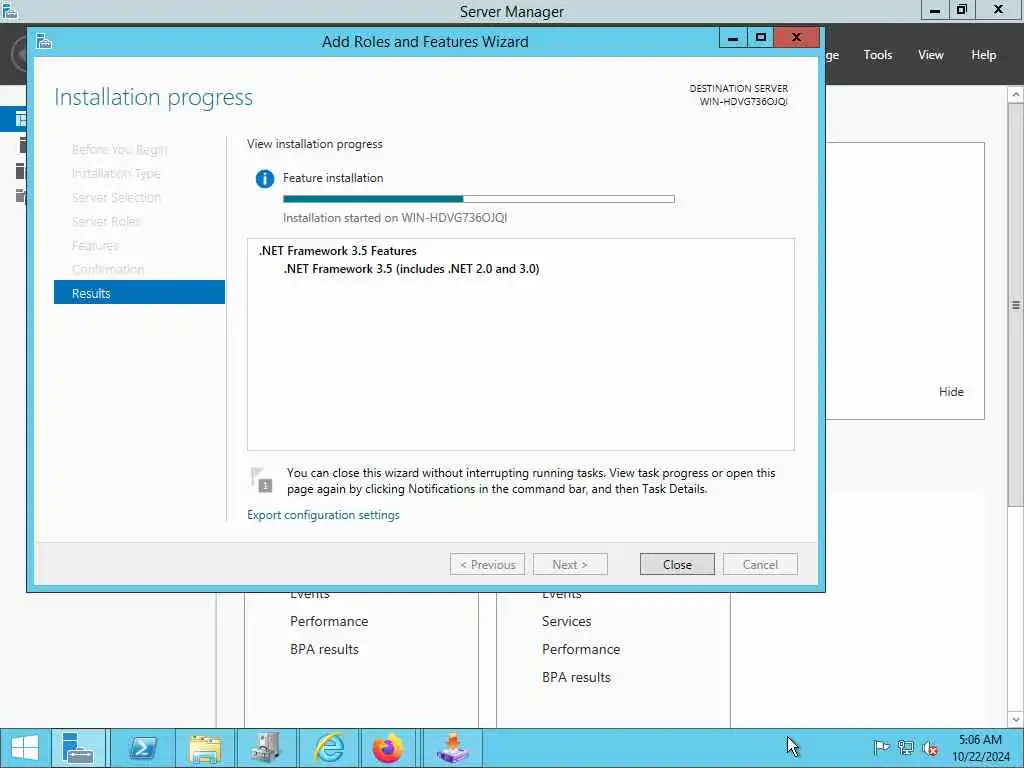The width and height of the screenshot is (1024, 768).
Task: Open the Tools menu in Server Manager
Action: [x=877, y=55]
